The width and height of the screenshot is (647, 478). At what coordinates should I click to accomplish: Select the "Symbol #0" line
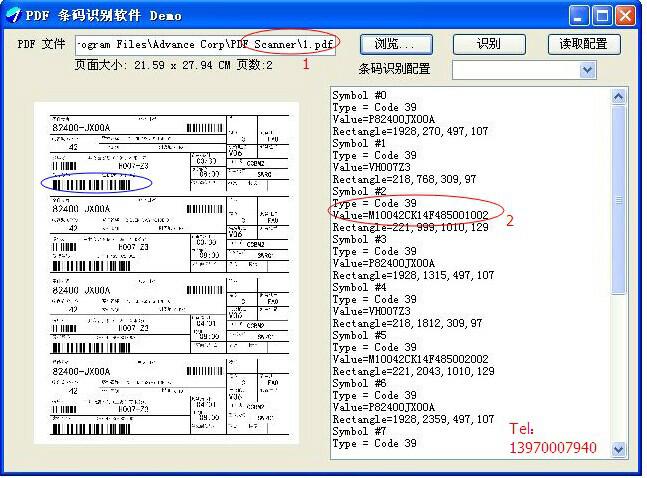tap(359, 95)
